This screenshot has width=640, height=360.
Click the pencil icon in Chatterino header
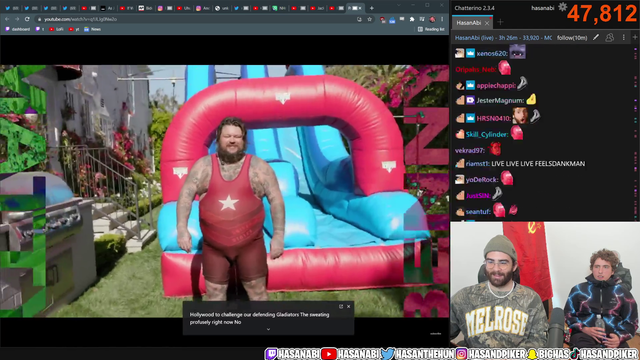596,37
